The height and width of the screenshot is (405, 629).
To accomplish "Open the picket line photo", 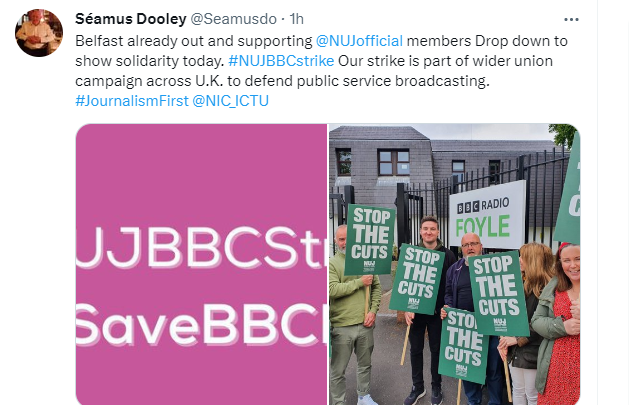I will coord(455,264).
